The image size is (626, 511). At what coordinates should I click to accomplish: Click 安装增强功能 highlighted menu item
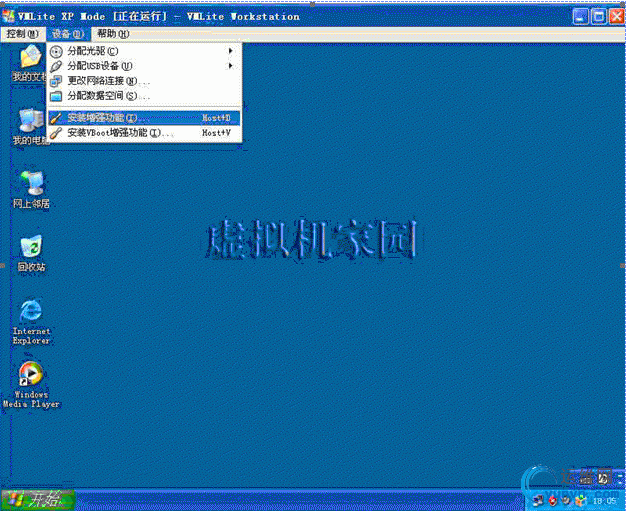[145, 118]
